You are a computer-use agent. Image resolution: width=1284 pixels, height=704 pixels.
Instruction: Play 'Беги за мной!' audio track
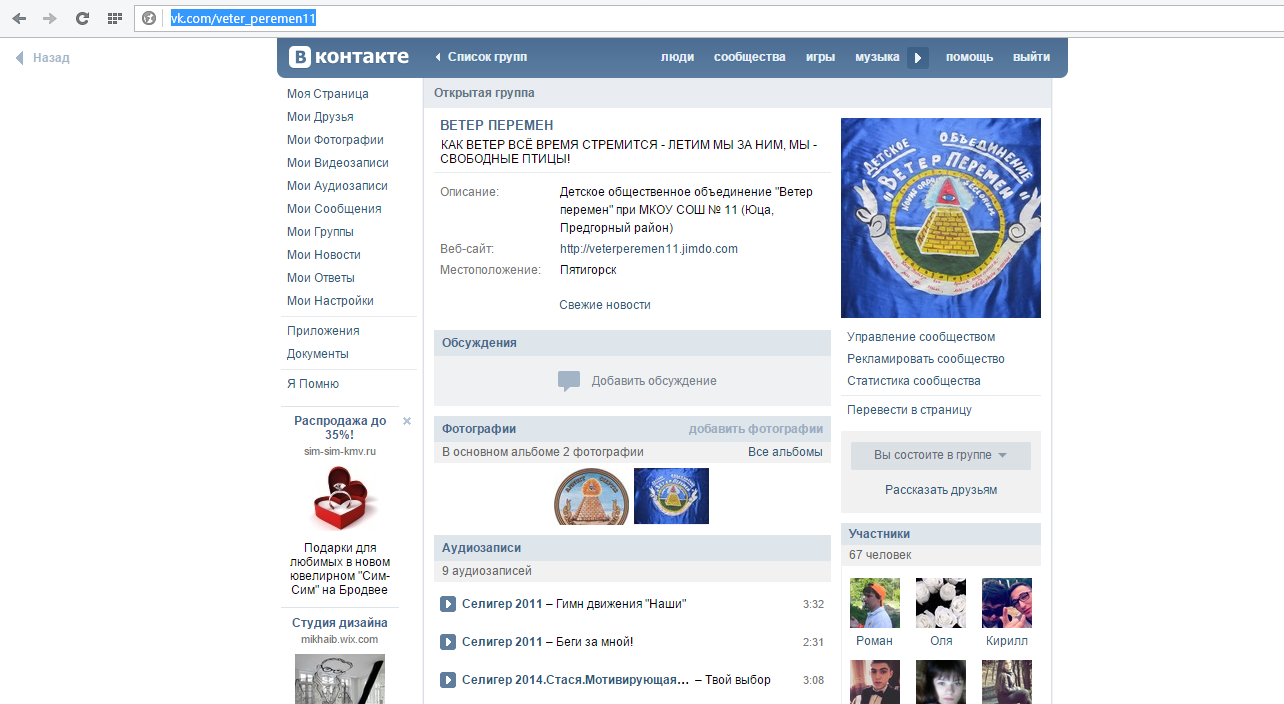click(x=448, y=642)
